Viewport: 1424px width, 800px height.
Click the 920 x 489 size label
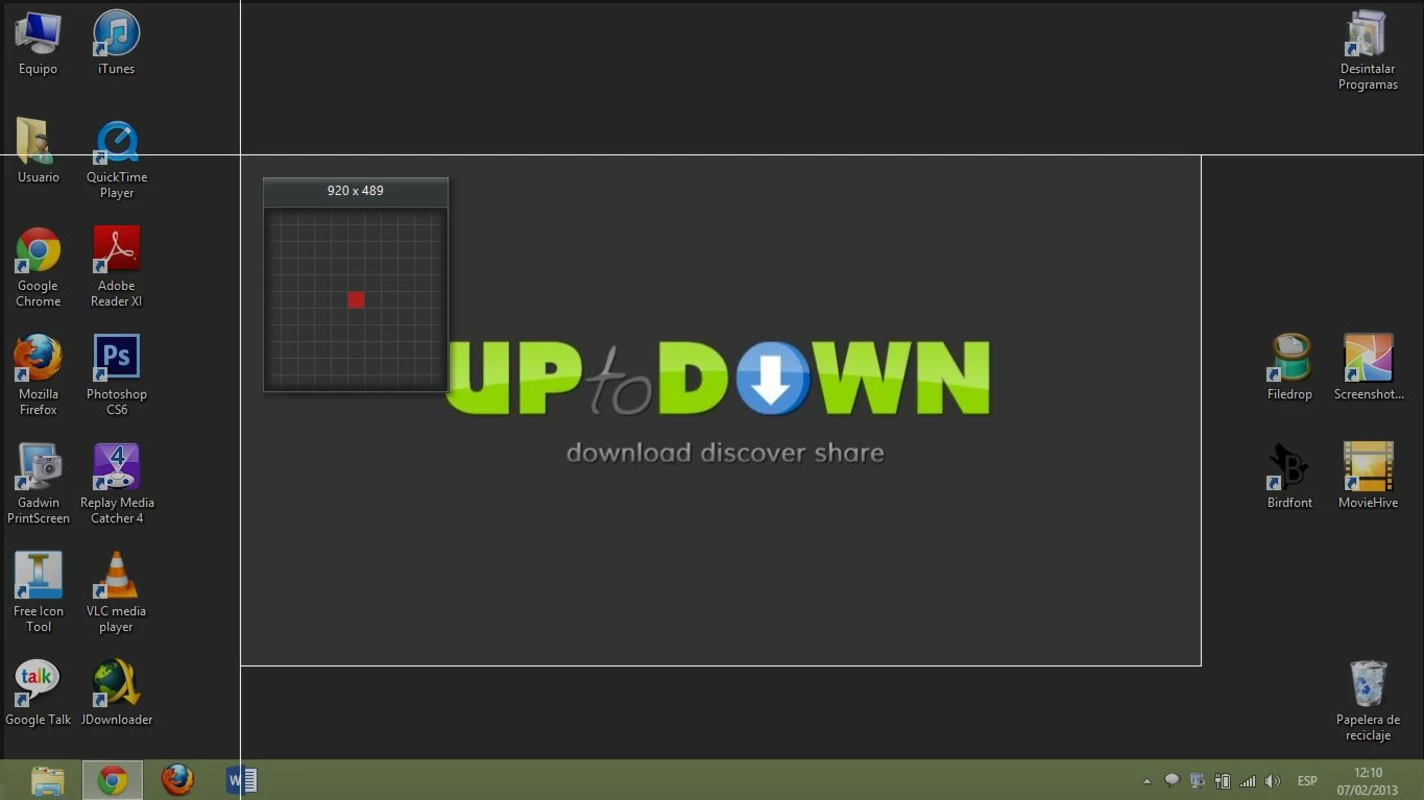point(355,190)
